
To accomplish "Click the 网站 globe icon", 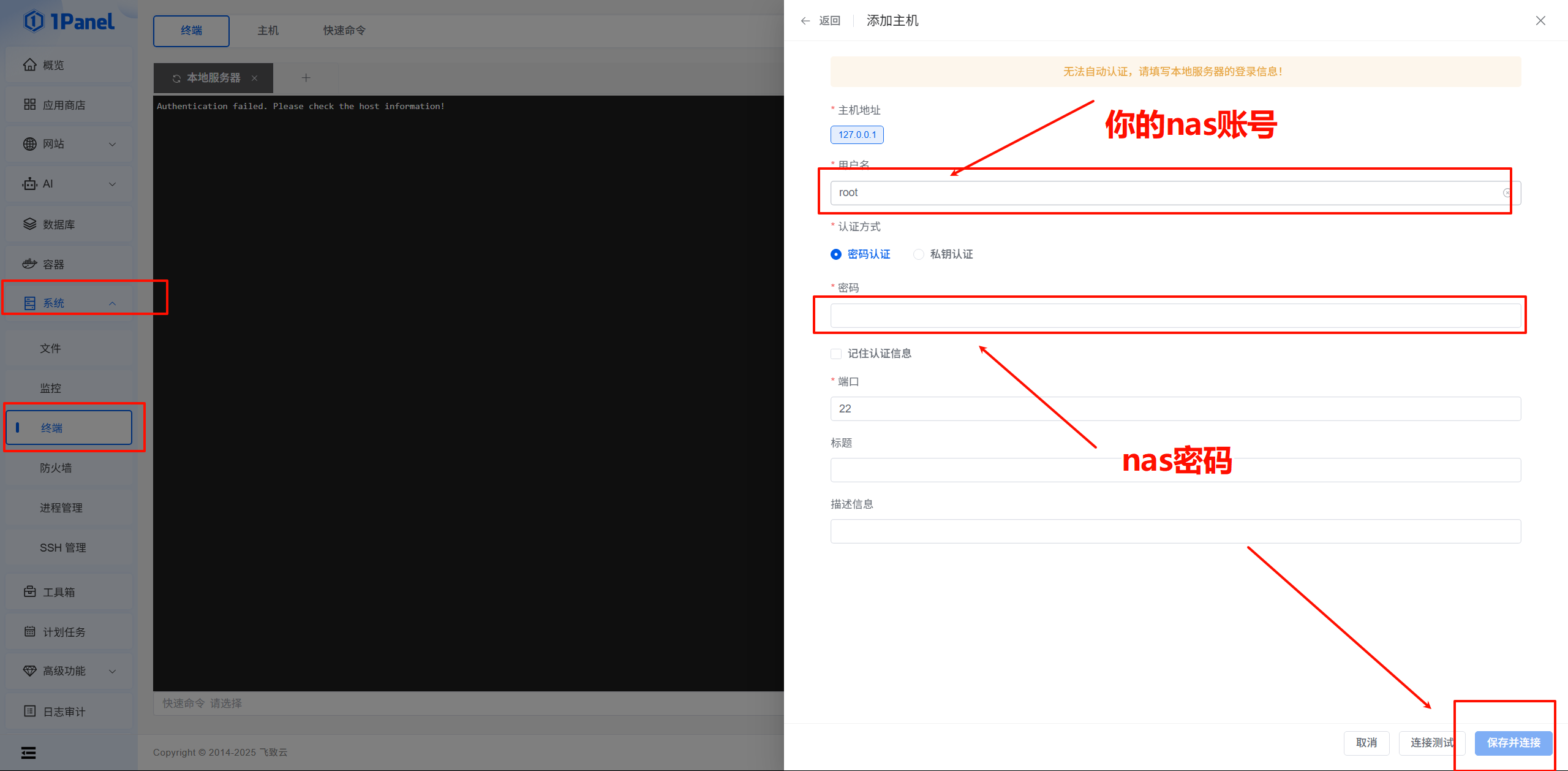I will tap(29, 144).
